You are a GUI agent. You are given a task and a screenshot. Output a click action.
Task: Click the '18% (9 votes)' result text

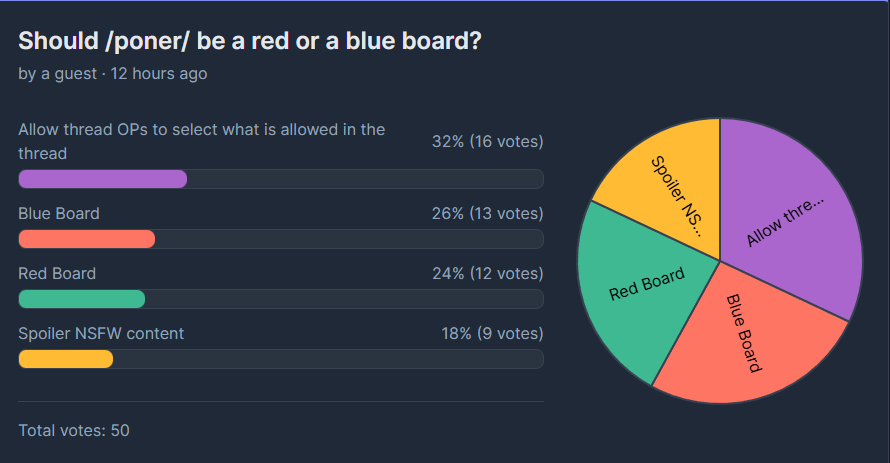tap(493, 334)
